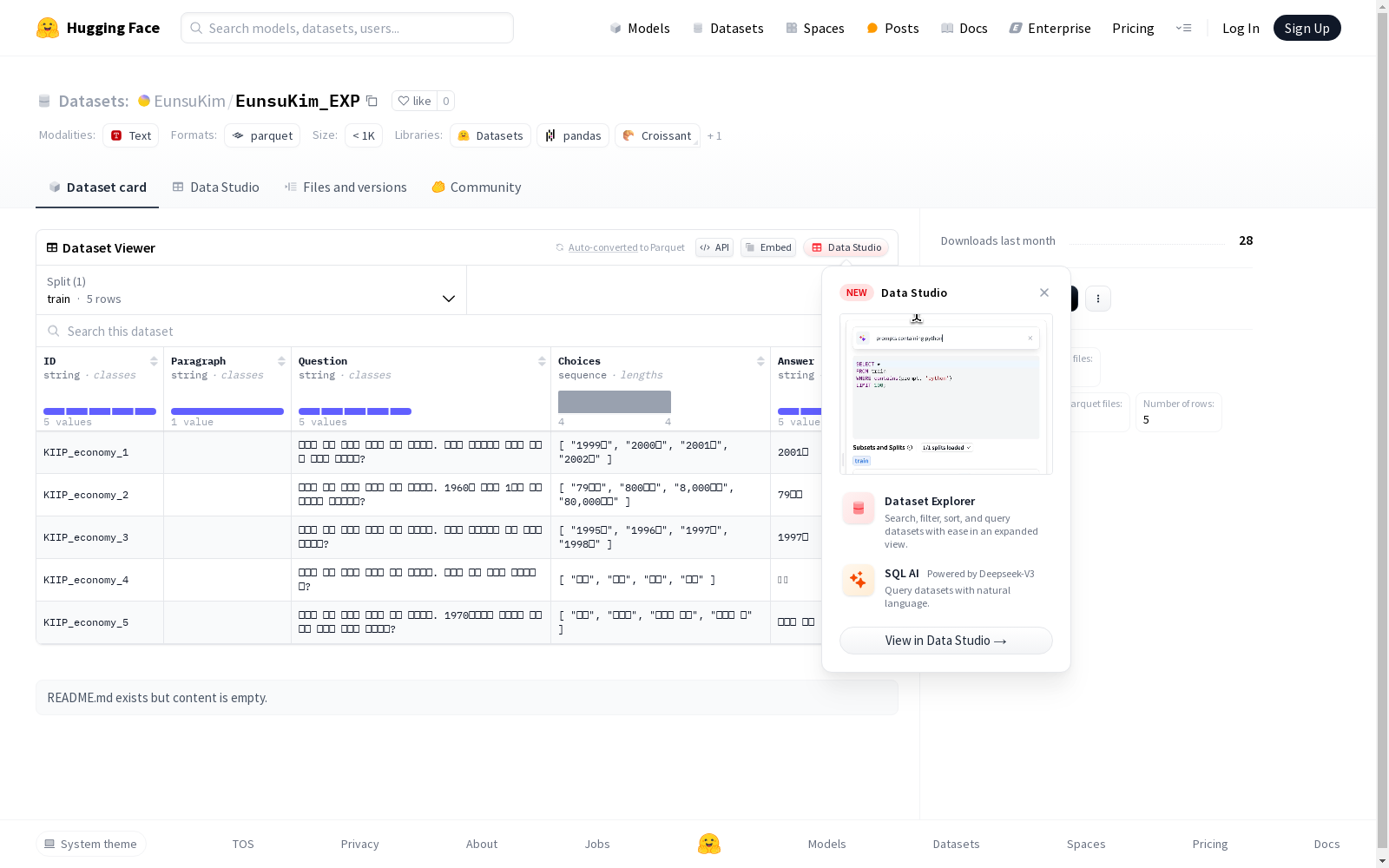
Task: Open the pandas library tag
Action: tap(573, 135)
